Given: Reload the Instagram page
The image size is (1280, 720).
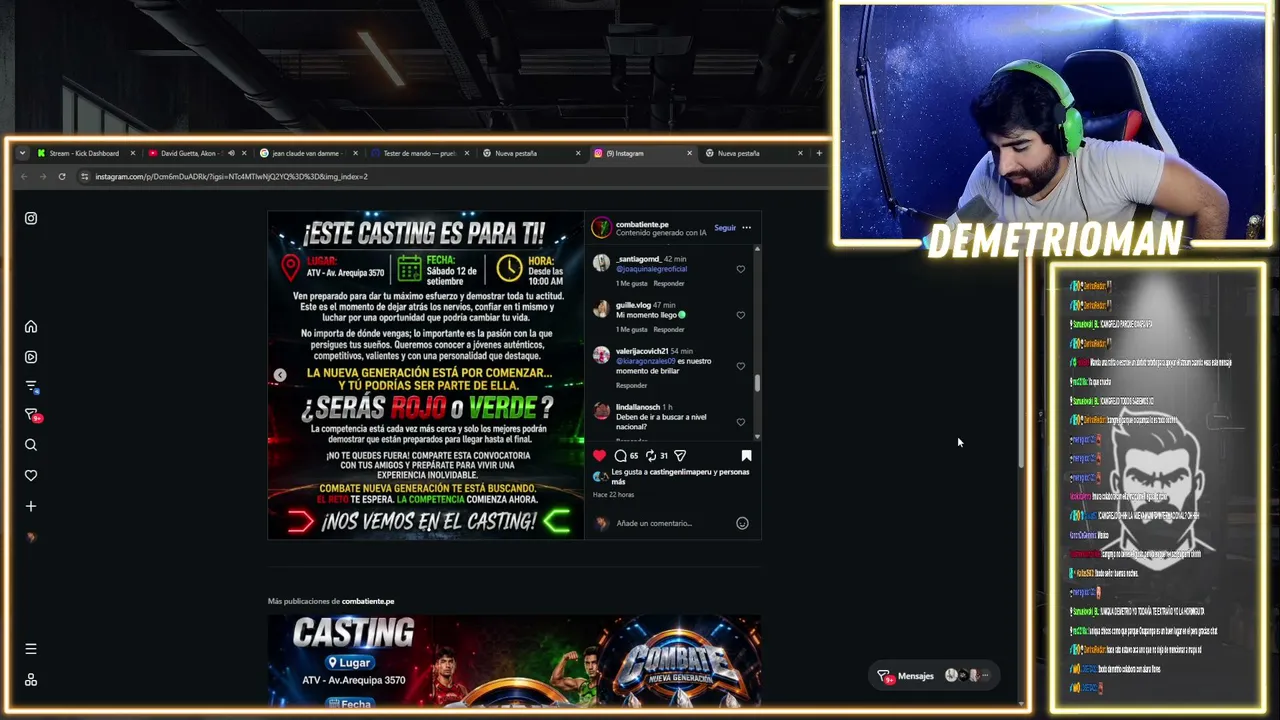Looking at the screenshot, I should click(x=62, y=177).
